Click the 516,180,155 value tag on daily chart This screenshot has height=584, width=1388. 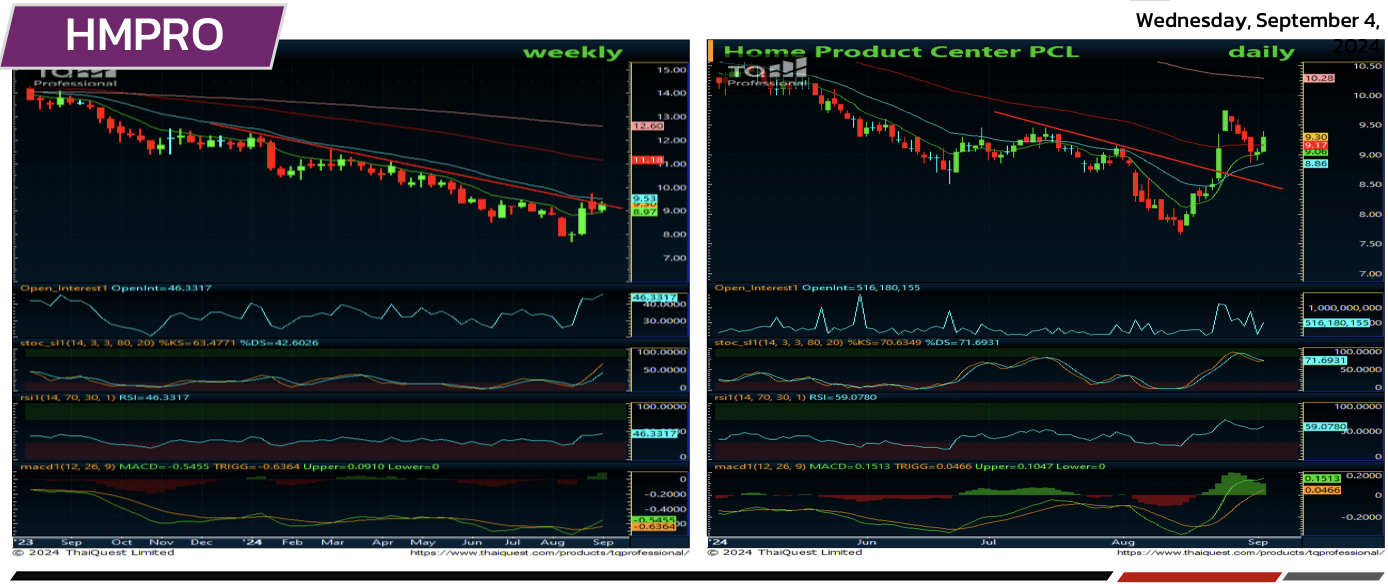click(1336, 324)
